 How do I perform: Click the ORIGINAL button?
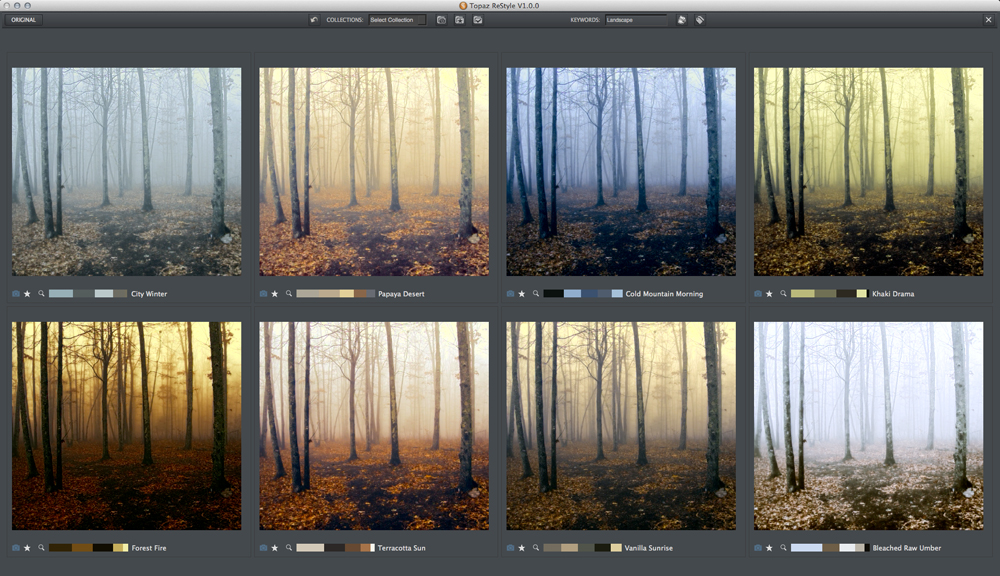tap(24, 20)
